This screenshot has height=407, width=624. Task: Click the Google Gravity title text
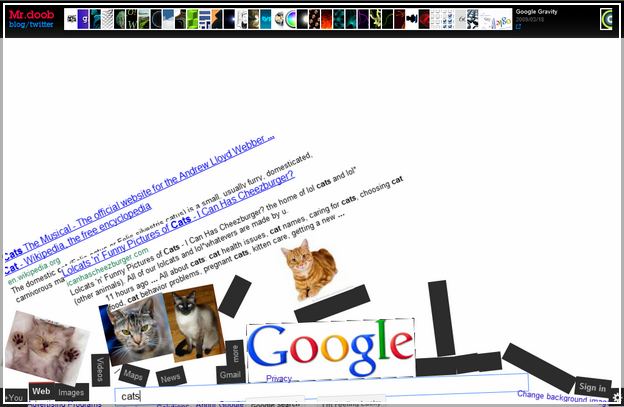[536, 12]
